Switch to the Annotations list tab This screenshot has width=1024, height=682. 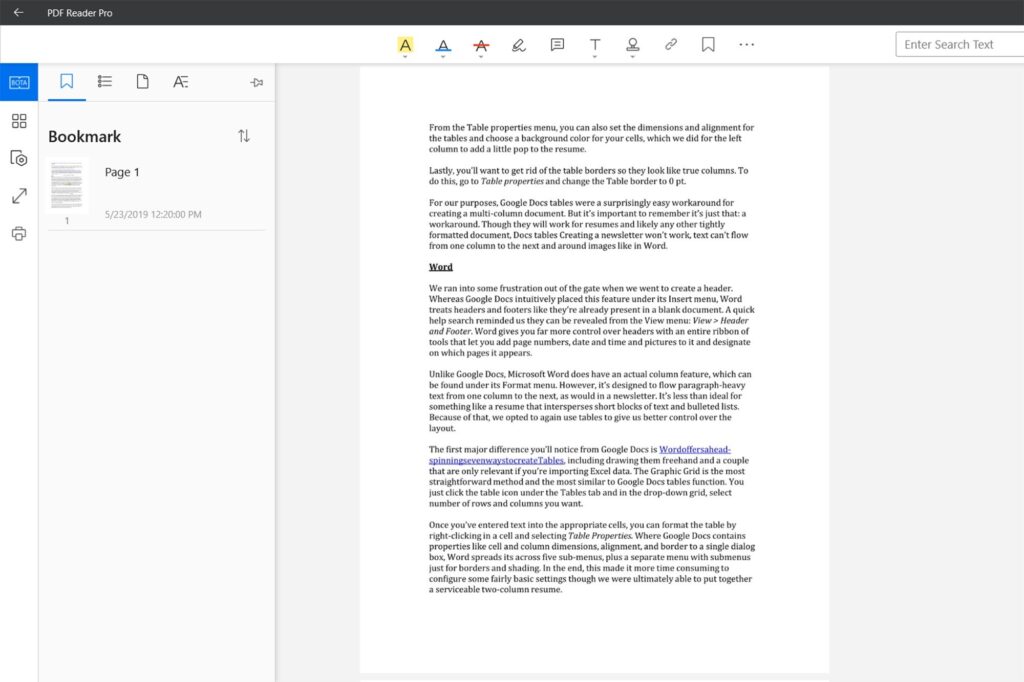180,82
